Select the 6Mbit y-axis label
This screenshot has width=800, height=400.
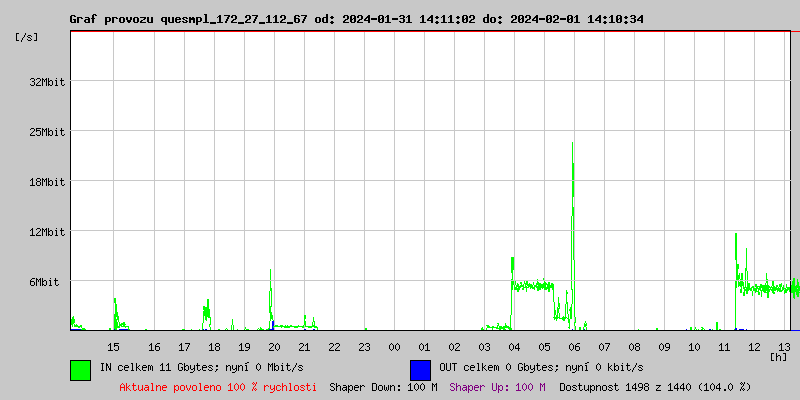(44, 282)
